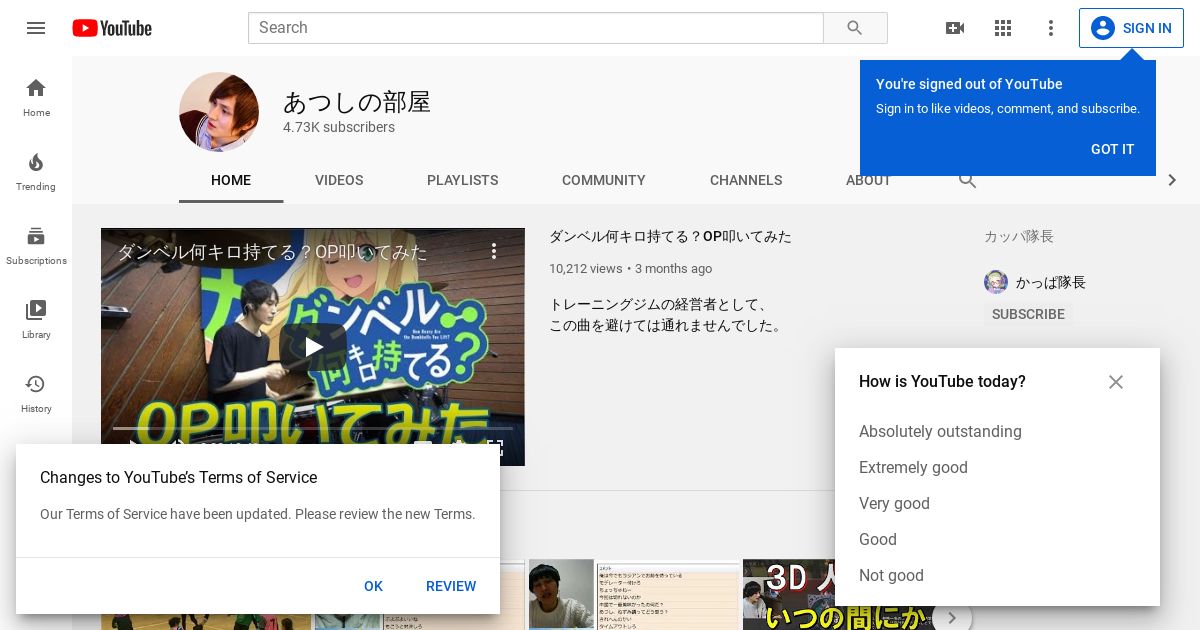Open the Channels tab
This screenshot has width=1200, height=630.
click(x=746, y=180)
